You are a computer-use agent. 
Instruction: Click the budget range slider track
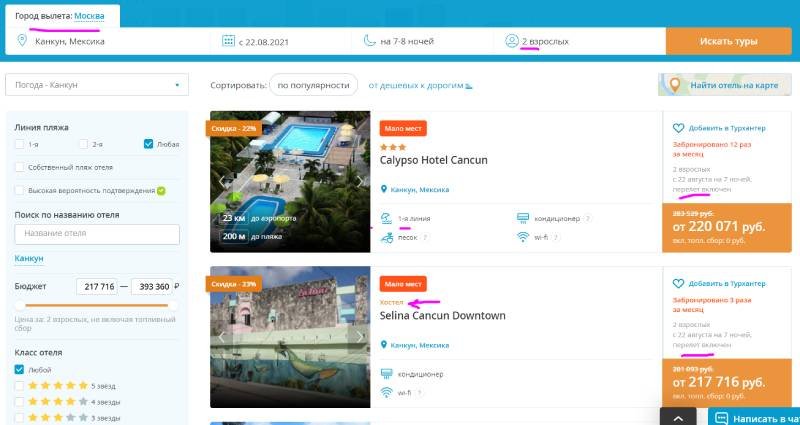coord(97,304)
